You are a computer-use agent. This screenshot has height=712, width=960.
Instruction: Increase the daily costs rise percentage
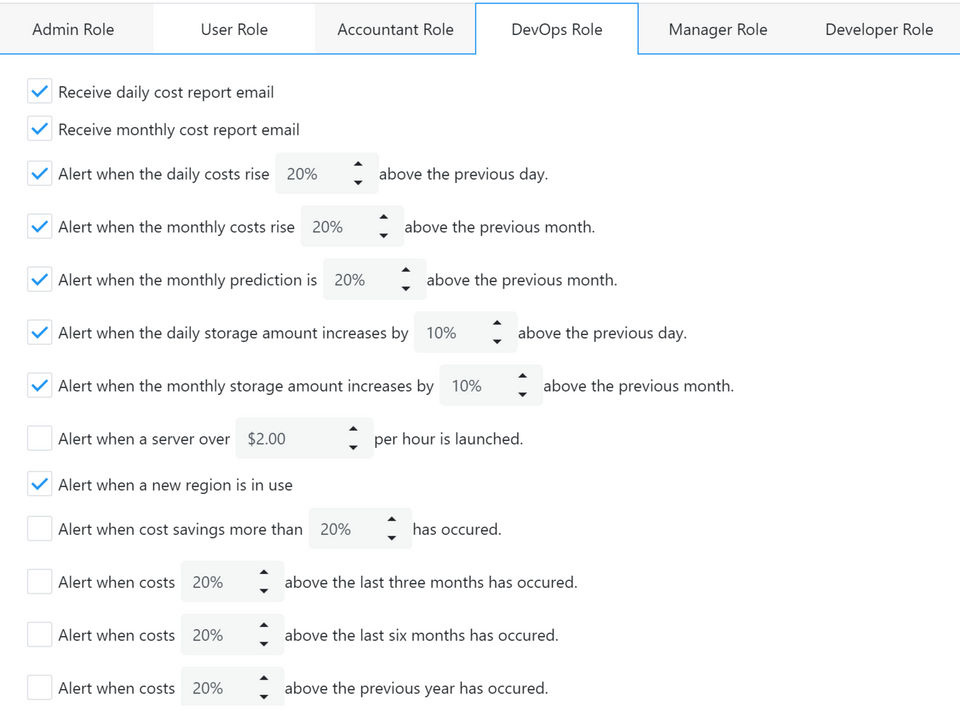[358, 165]
